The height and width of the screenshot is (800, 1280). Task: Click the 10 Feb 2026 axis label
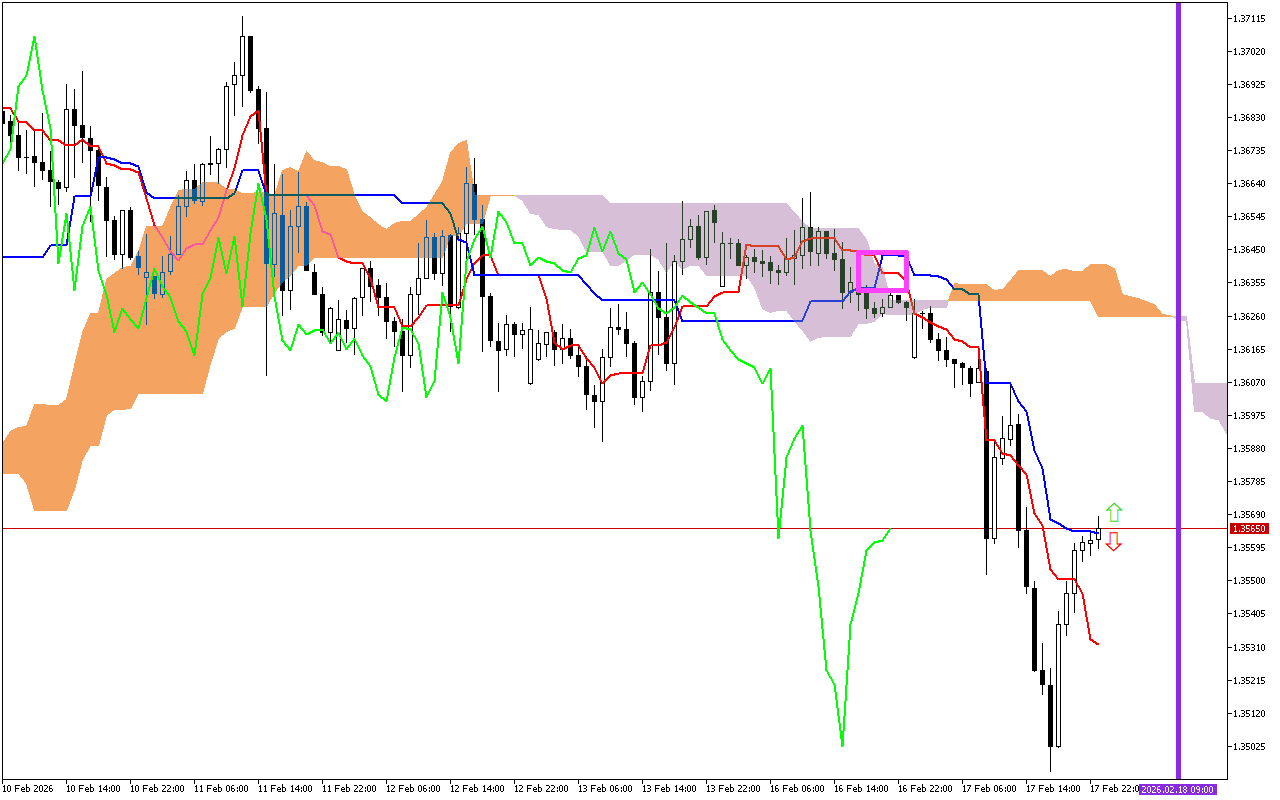[x=28, y=788]
